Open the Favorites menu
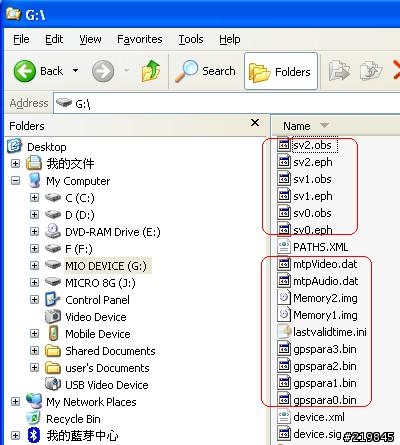Viewport: 400px width, 445px height. (x=140, y=39)
